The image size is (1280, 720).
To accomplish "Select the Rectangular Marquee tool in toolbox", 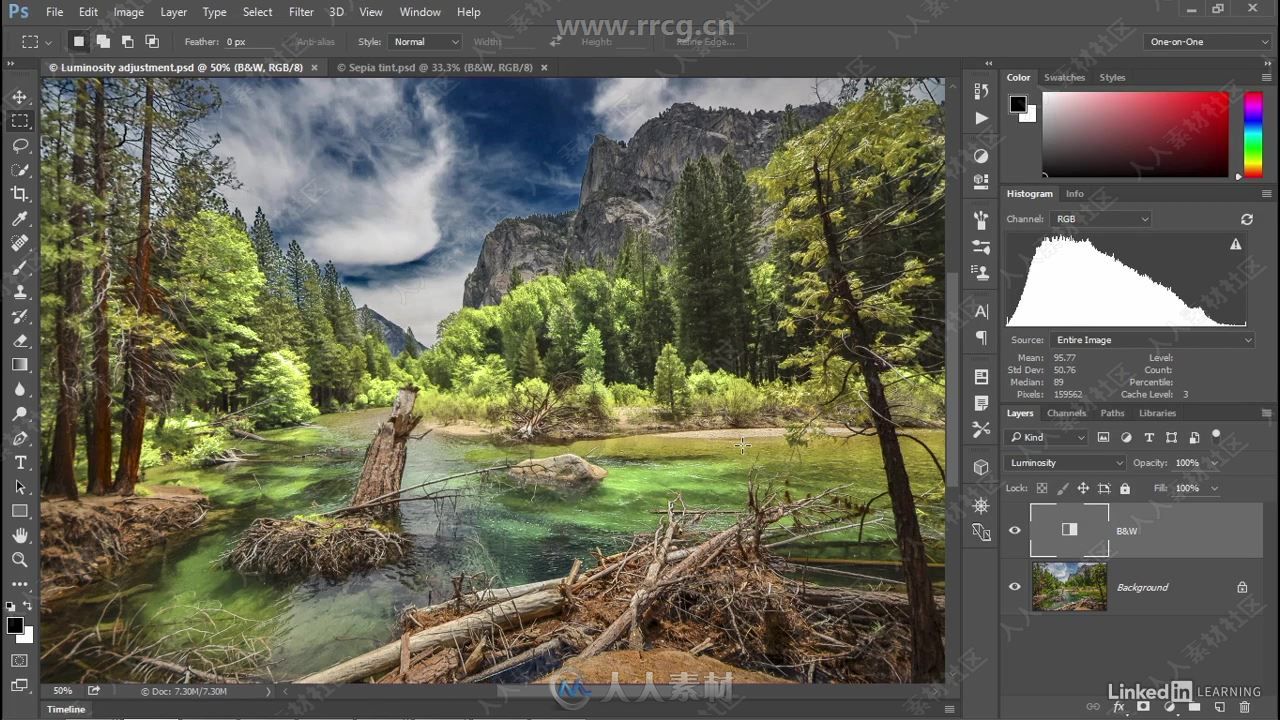I will [x=20, y=121].
